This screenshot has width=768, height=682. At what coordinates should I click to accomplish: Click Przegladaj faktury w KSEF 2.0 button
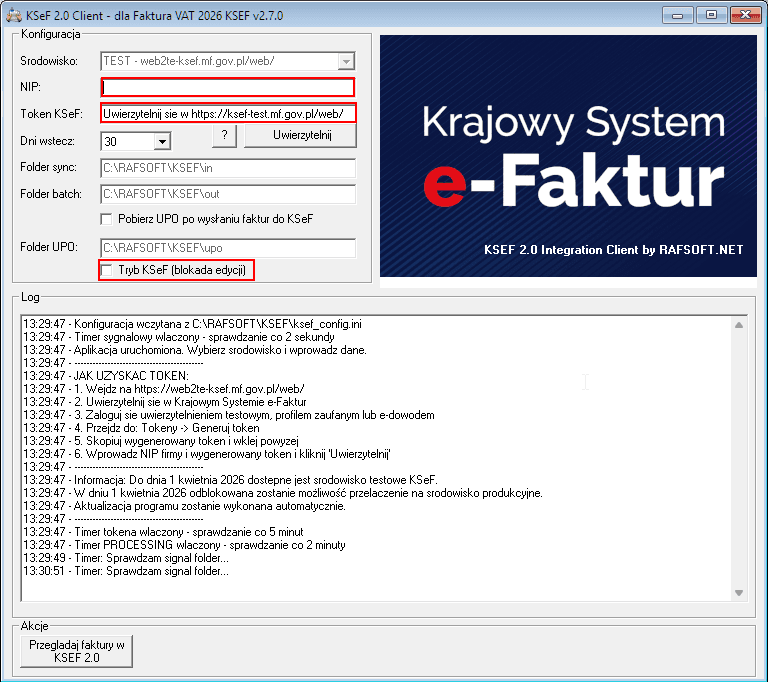click(x=76, y=652)
